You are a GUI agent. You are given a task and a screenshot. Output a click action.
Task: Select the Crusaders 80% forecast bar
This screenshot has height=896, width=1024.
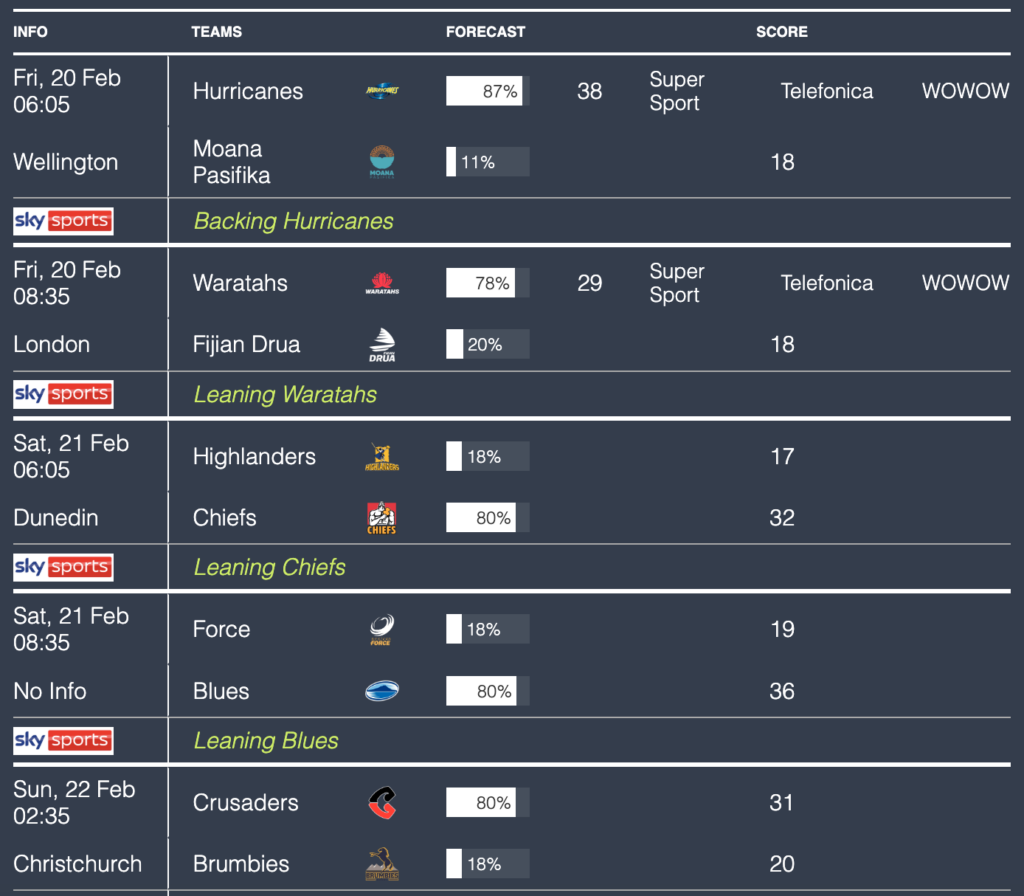(487, 803)
